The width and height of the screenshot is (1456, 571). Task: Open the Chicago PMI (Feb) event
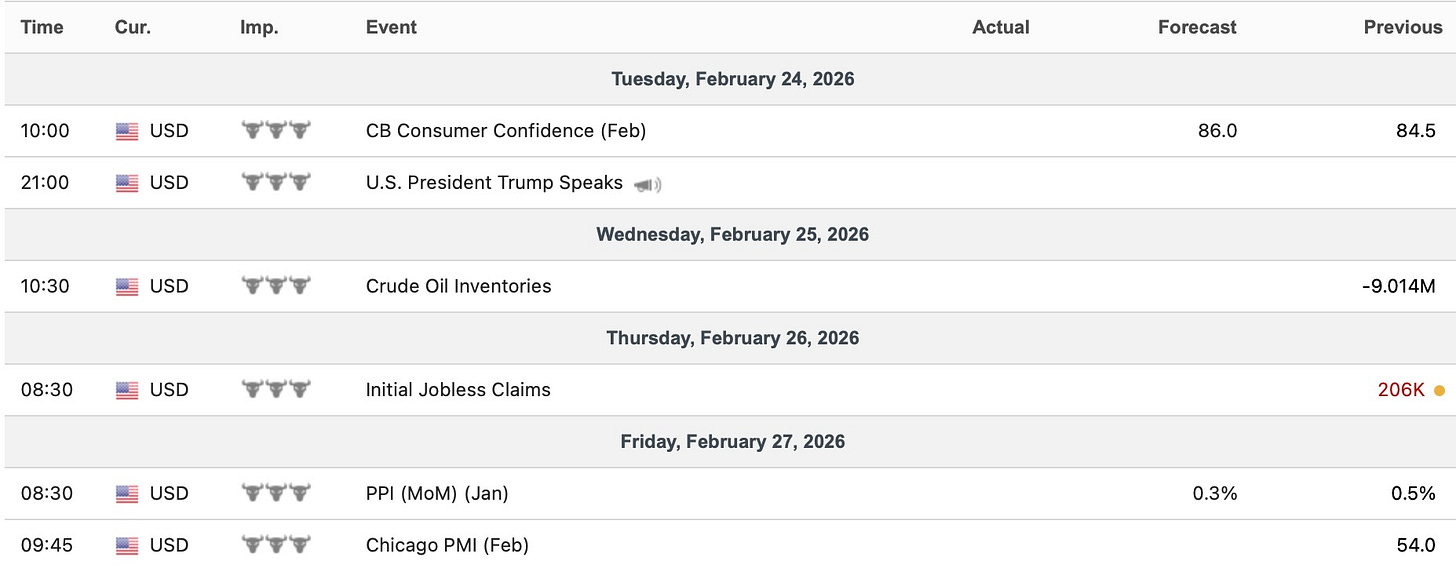pyautogui.click(x=447, y=546)
